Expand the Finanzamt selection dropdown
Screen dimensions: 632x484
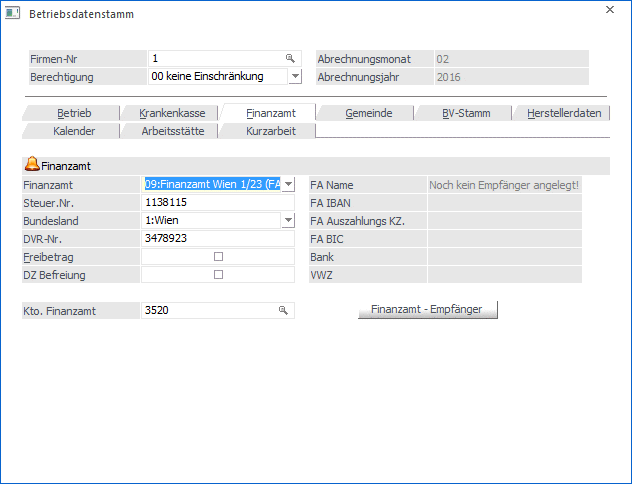[x=289, y=185]
